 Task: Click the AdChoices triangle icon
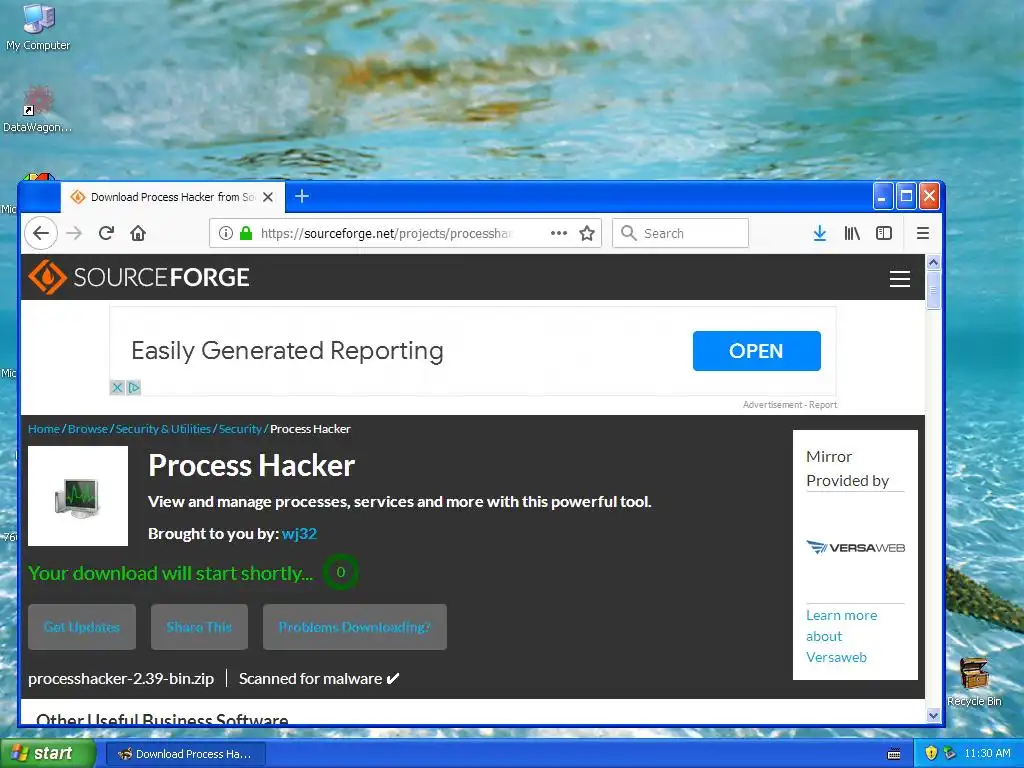click(x=134, y=387)
